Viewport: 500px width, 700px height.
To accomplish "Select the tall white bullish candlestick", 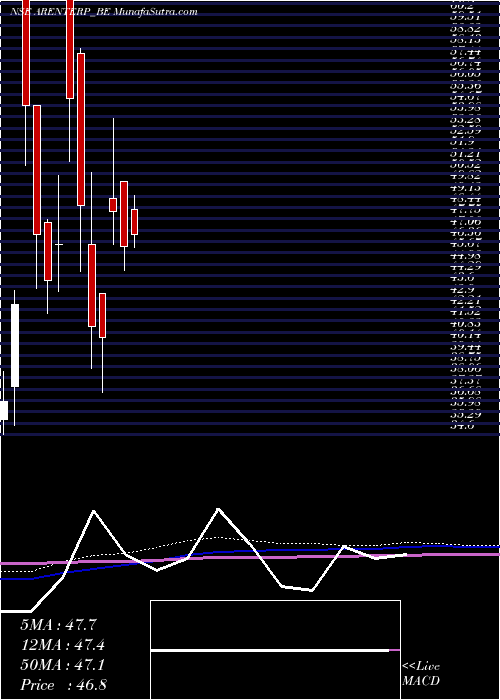I will pyautogui.click(x=15, y=346).
